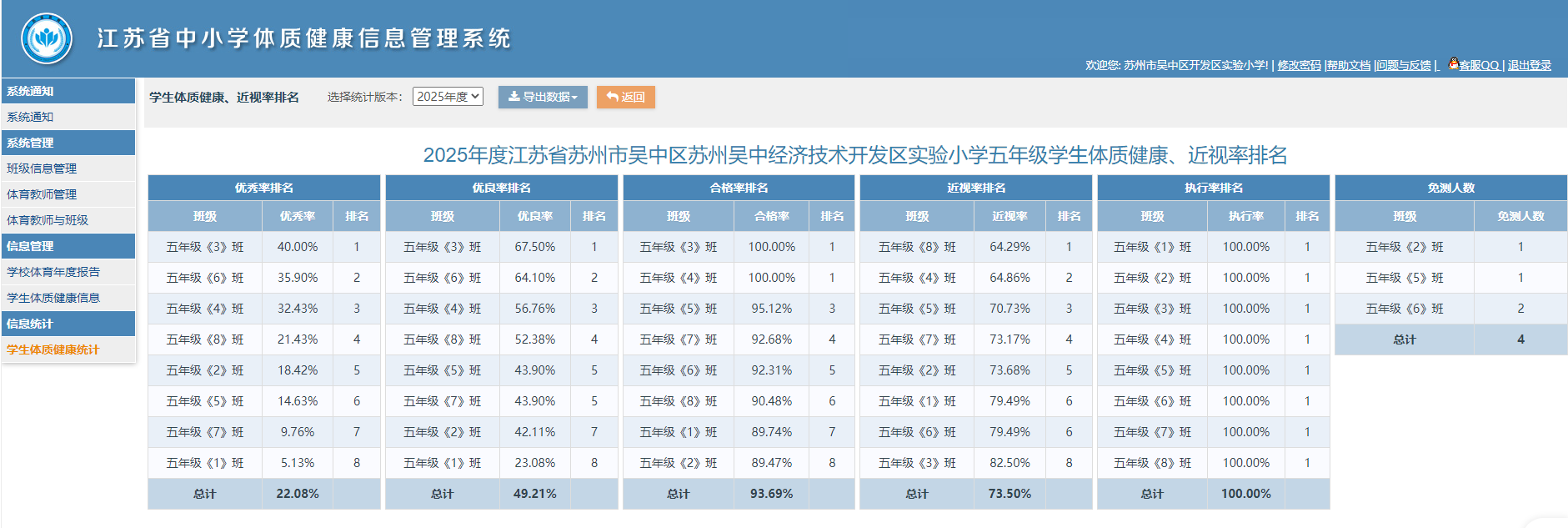This screenshot has width=1568, height=528.
Task: Open 体育教师与班级 sidebar entry
Action: 48,220
